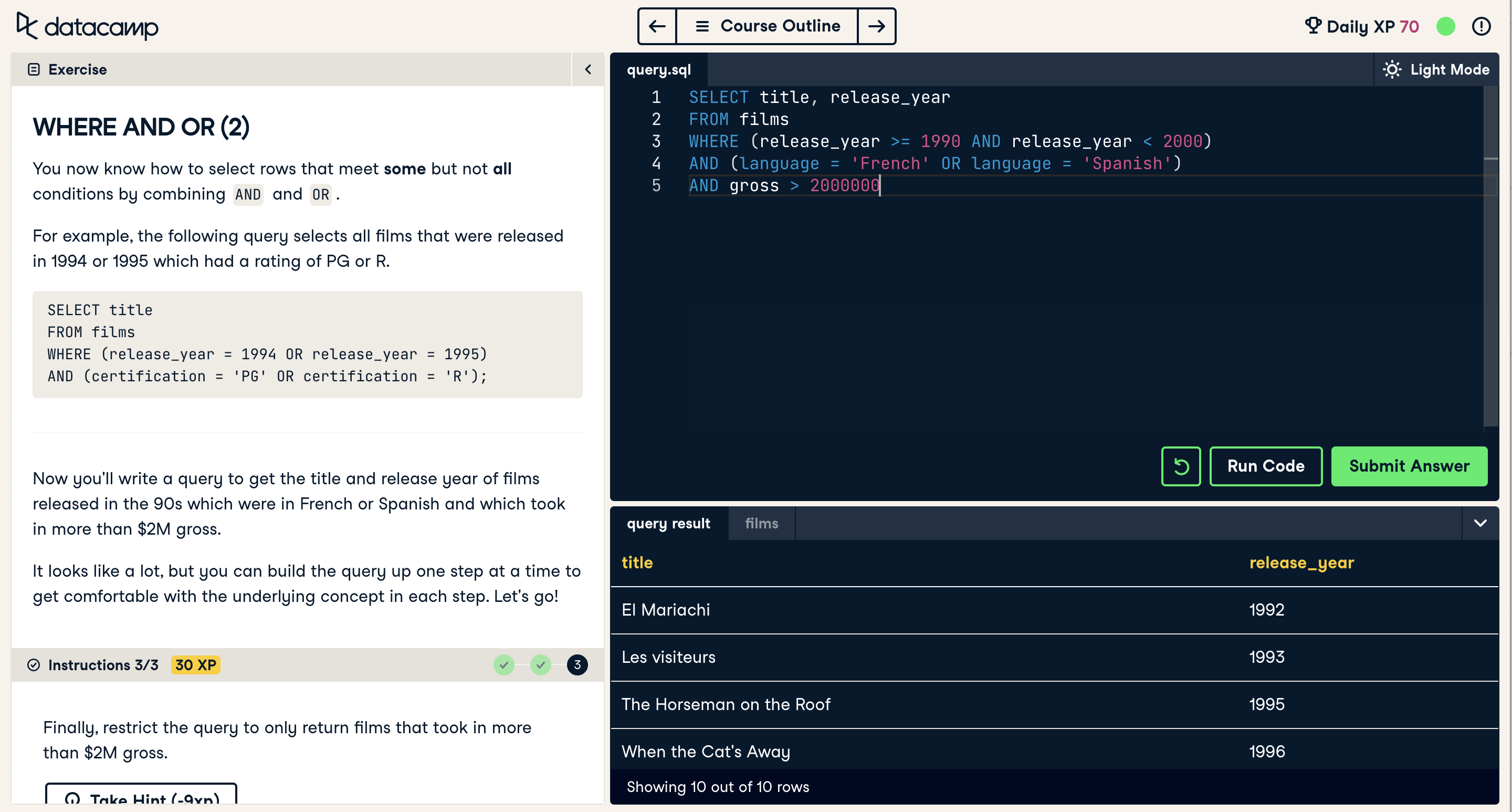Select the El Mariachi row

click(1054, 610)
